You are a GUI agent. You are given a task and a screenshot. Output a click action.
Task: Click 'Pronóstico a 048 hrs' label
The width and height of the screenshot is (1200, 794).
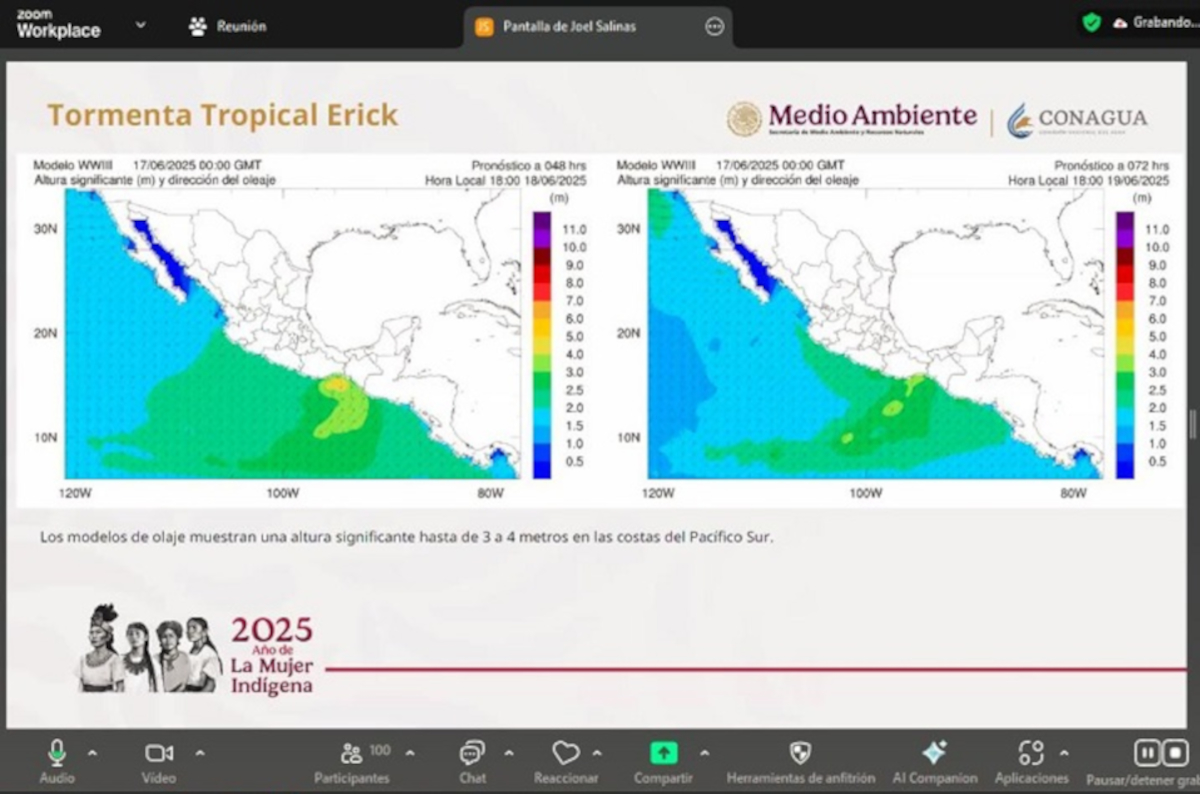pyautogui.click(x=529, y=165)
